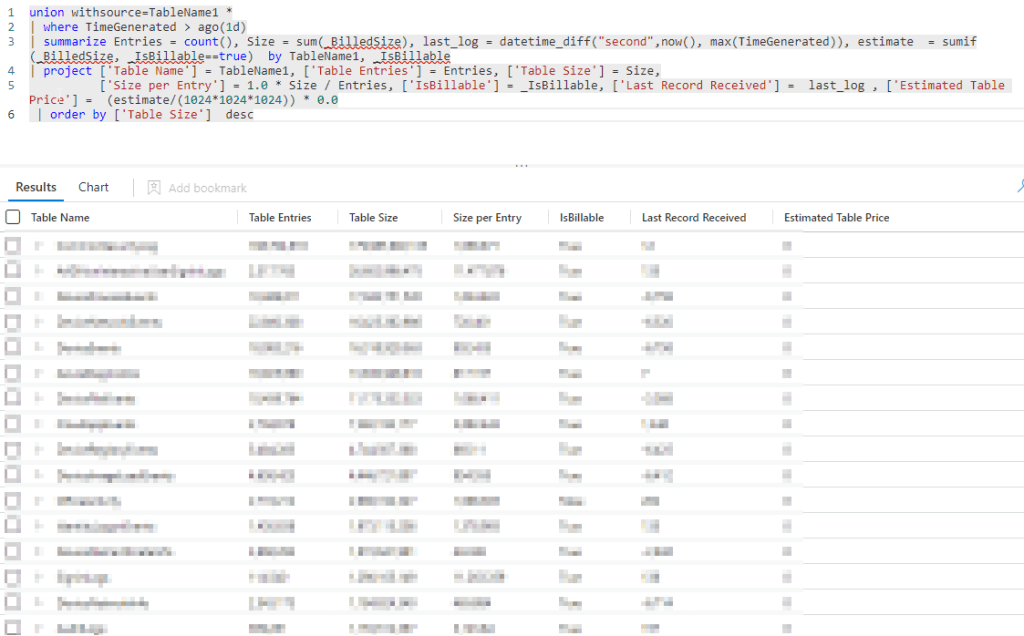Sort by Table Size column header
Viewport: 1024px width, 636px height.
pyautogui.click(x=373, y=217)
